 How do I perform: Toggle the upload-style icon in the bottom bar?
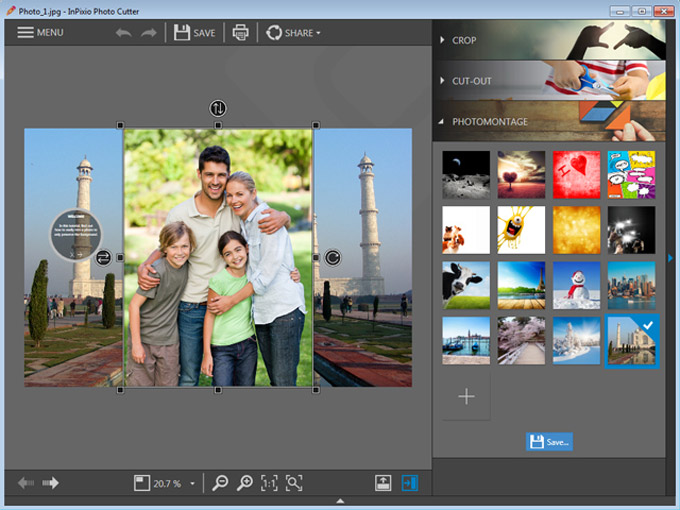click(x=383, y=483)
